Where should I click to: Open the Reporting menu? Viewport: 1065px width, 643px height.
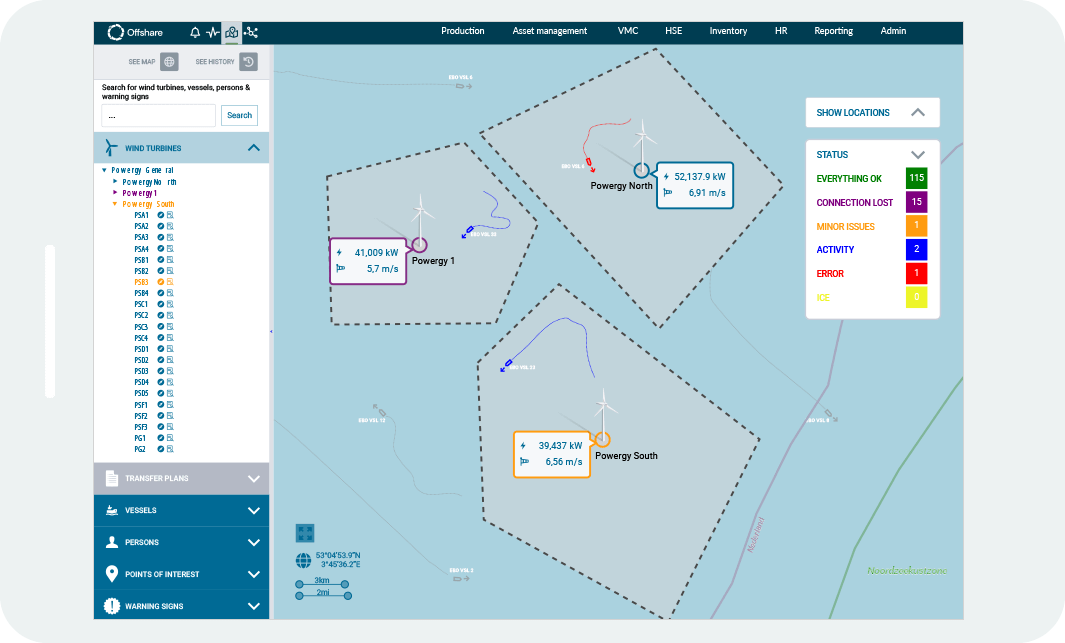click(833, 31)
